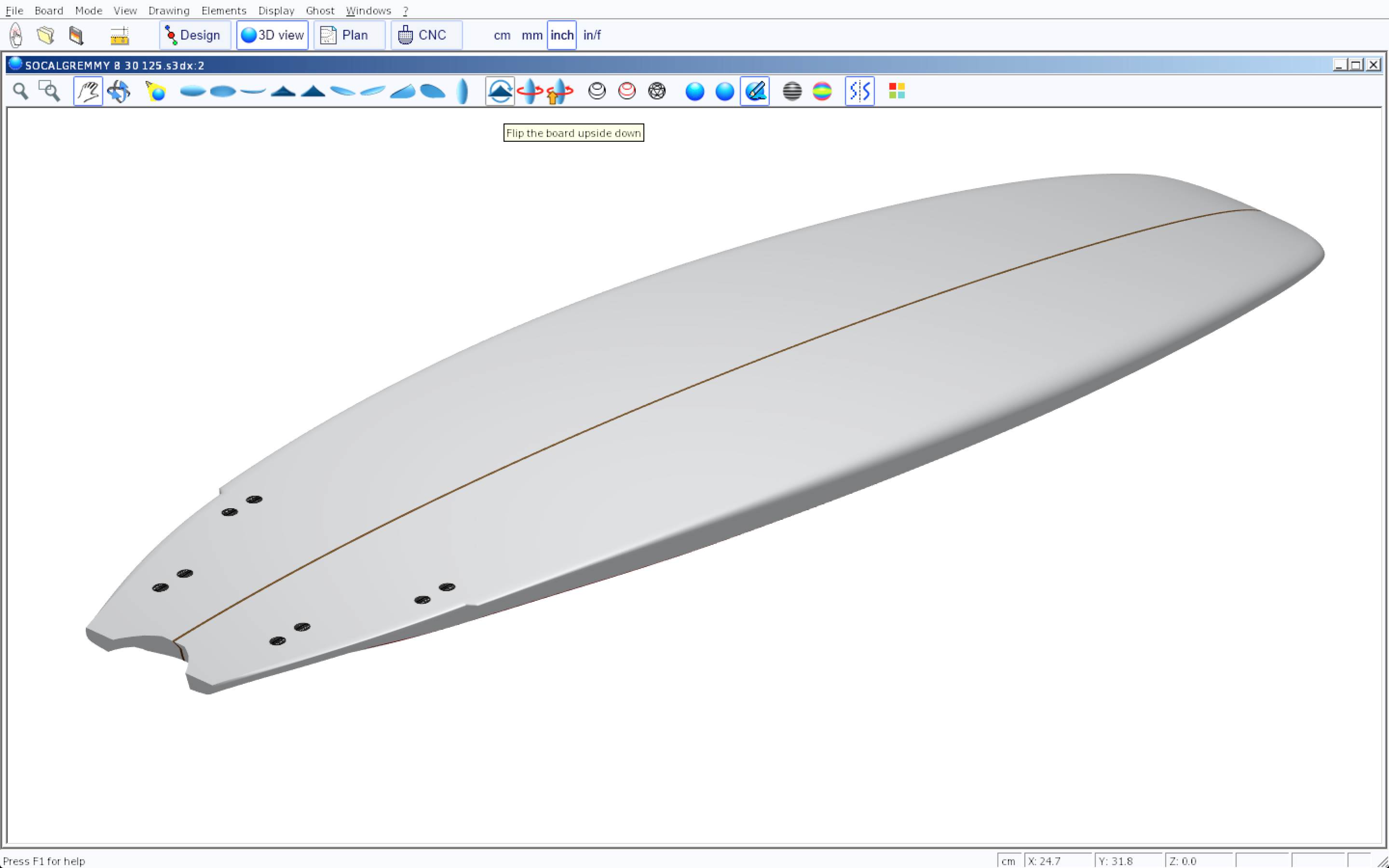The image size is (1389, 868).
Task: Select in/f unit mode
Action: point(592,35)
